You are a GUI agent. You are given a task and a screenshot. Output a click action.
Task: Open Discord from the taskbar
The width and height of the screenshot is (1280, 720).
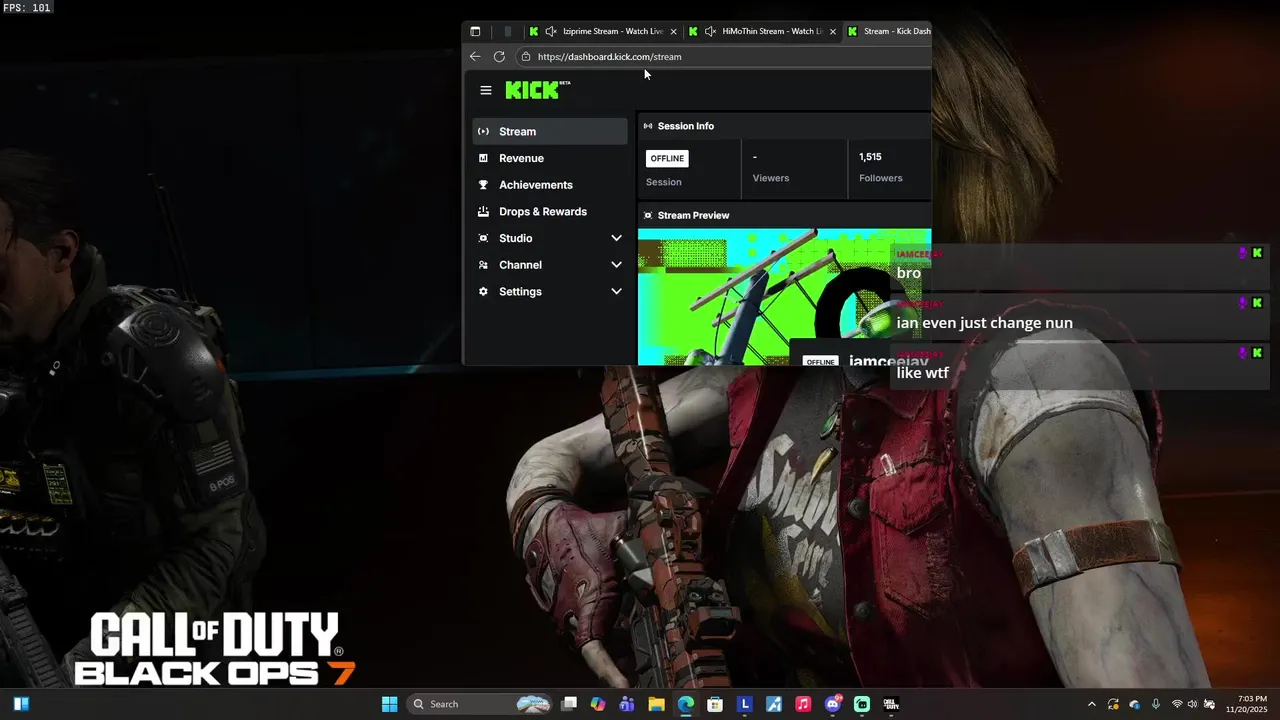coord(833,704)
